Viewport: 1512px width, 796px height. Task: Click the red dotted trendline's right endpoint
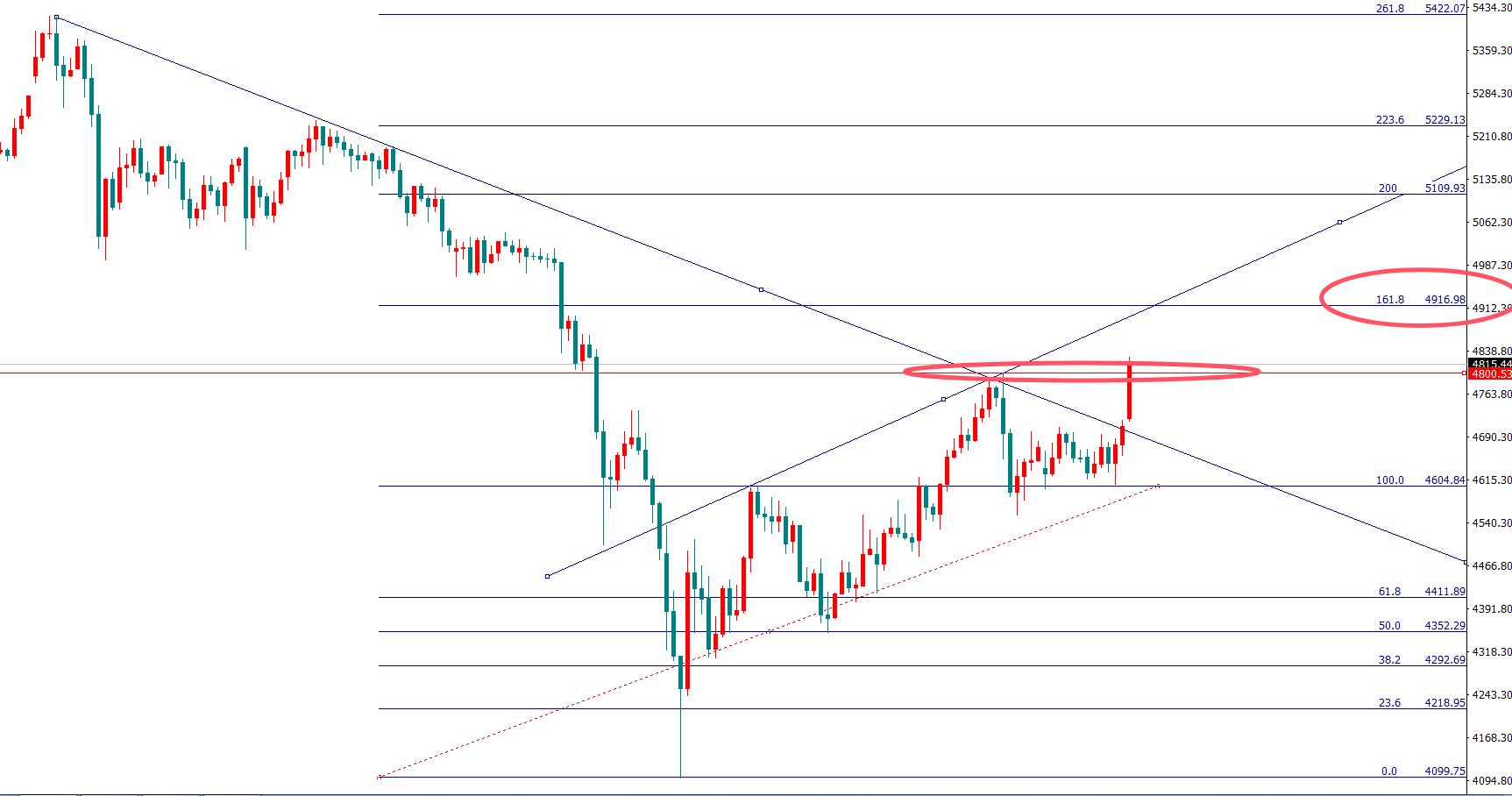point(1159,485)
